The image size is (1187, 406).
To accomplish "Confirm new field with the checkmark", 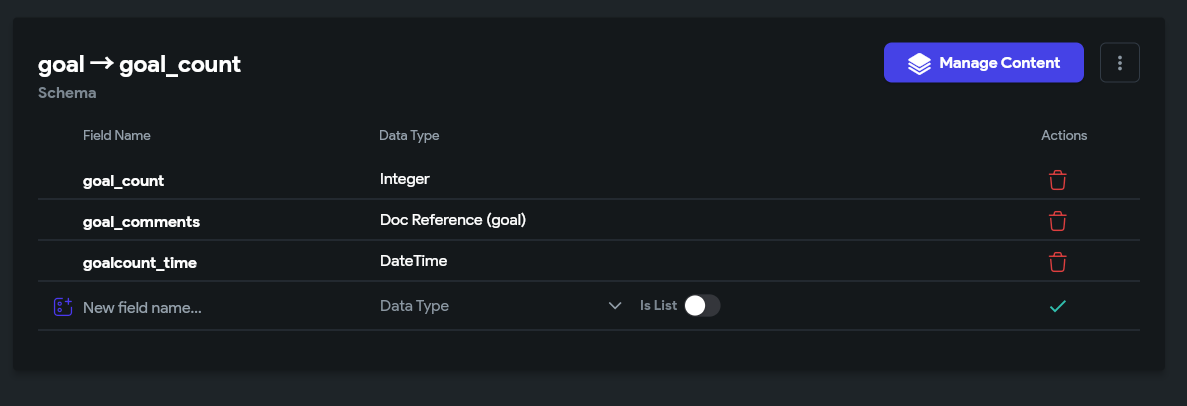I will (x=1057, y=306).
